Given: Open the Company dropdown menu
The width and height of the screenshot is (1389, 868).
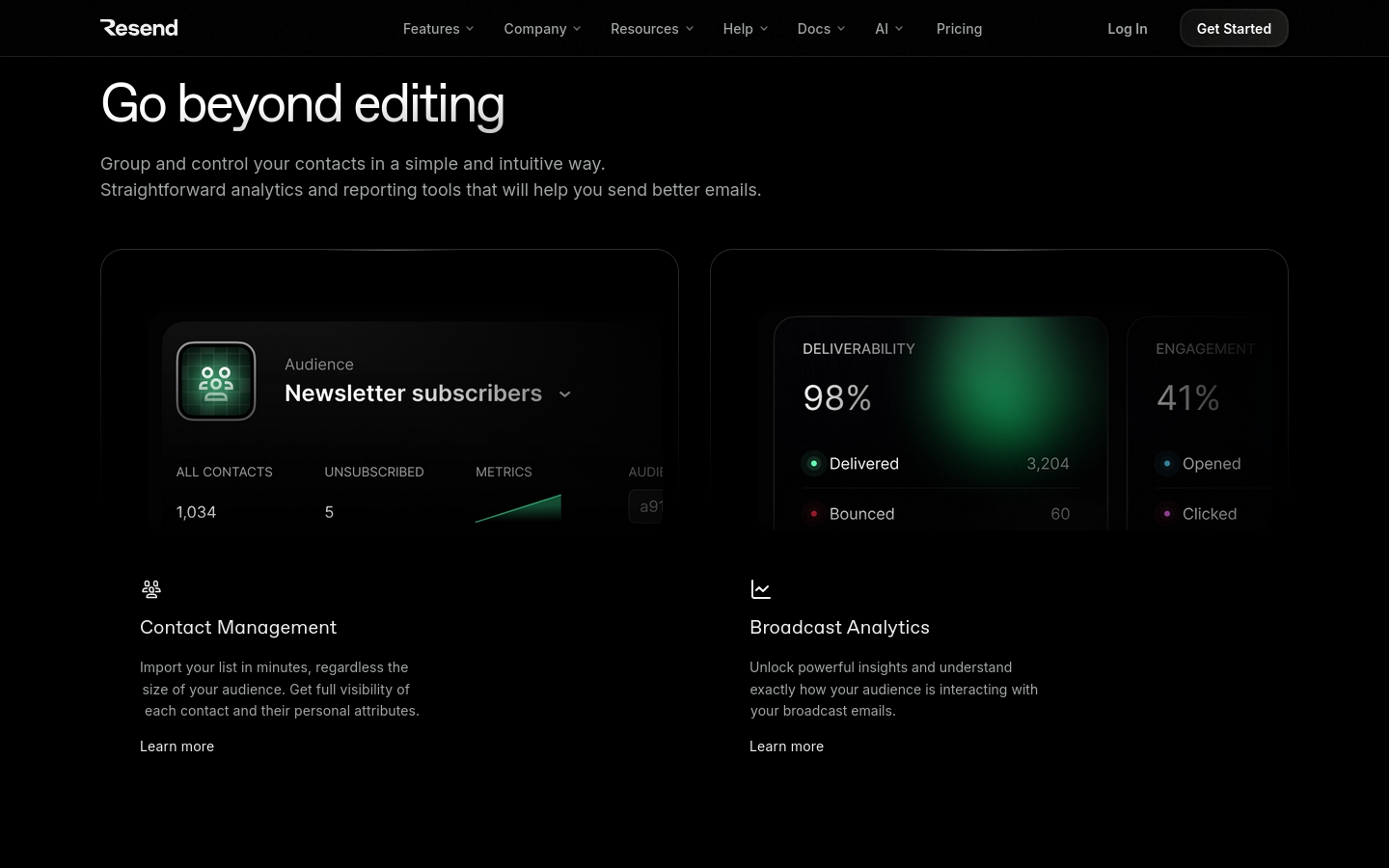Looking at the screenshot, I should [542, 29].
